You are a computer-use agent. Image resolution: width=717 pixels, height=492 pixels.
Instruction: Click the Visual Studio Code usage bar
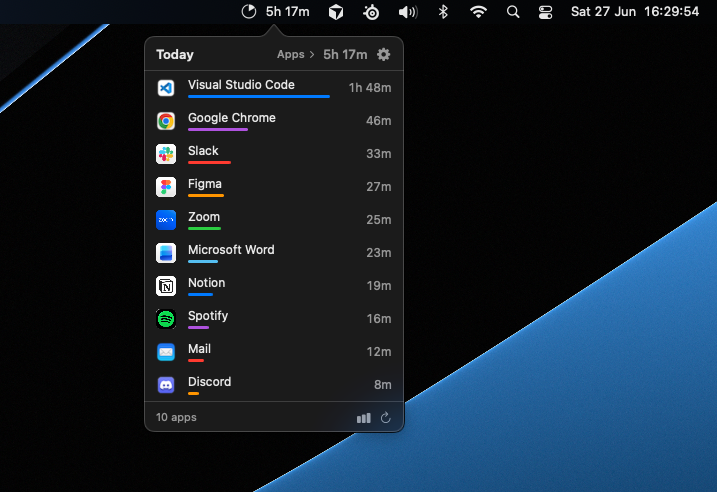[259, 96]
